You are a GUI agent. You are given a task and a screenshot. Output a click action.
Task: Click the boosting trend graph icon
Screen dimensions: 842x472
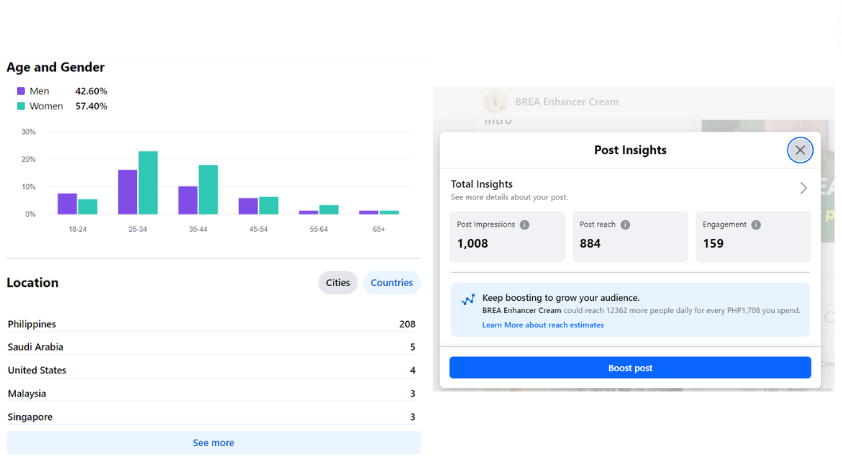click(x=468, y=300)
